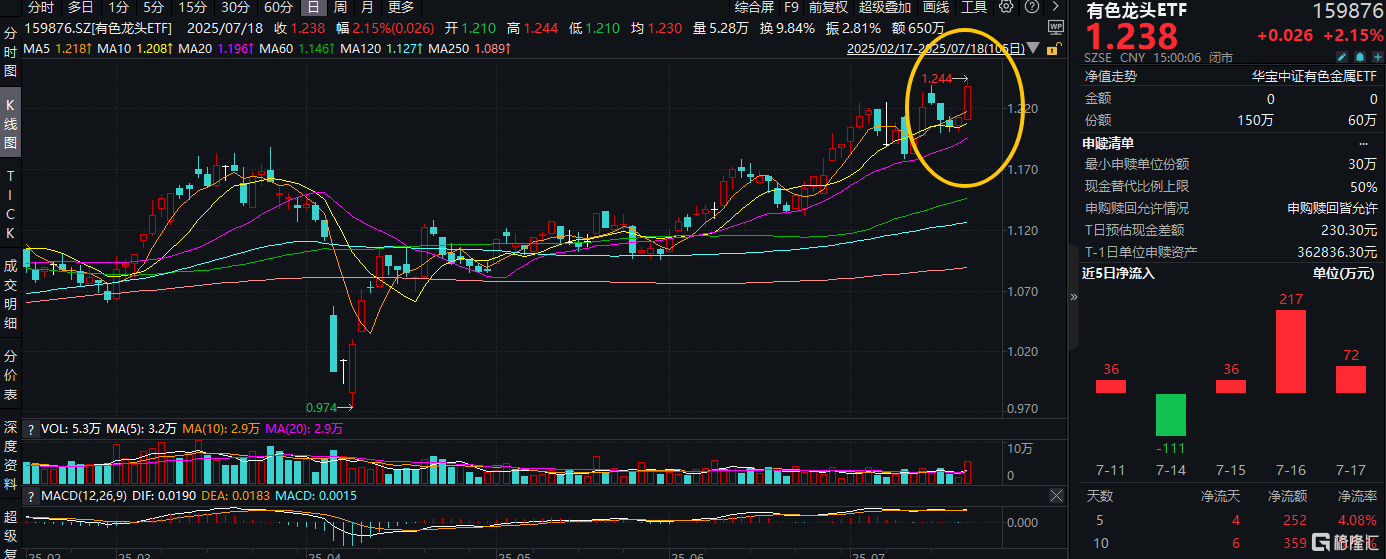1386x559 pixels.
Task: Click MA5 1.218 indicator label
Action: (x=59, y=48)
